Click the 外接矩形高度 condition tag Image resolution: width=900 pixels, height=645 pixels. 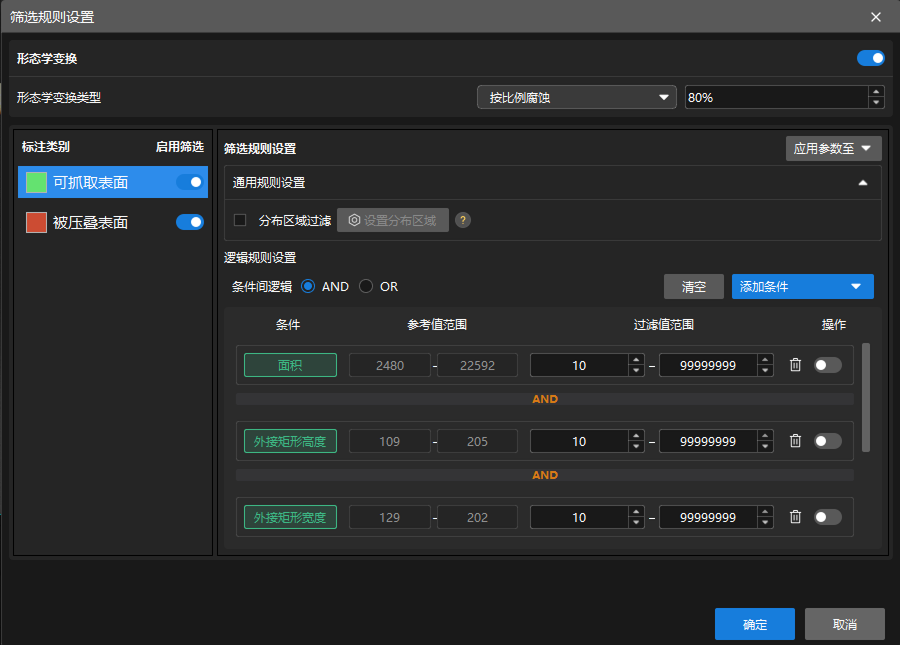point(290,441)
